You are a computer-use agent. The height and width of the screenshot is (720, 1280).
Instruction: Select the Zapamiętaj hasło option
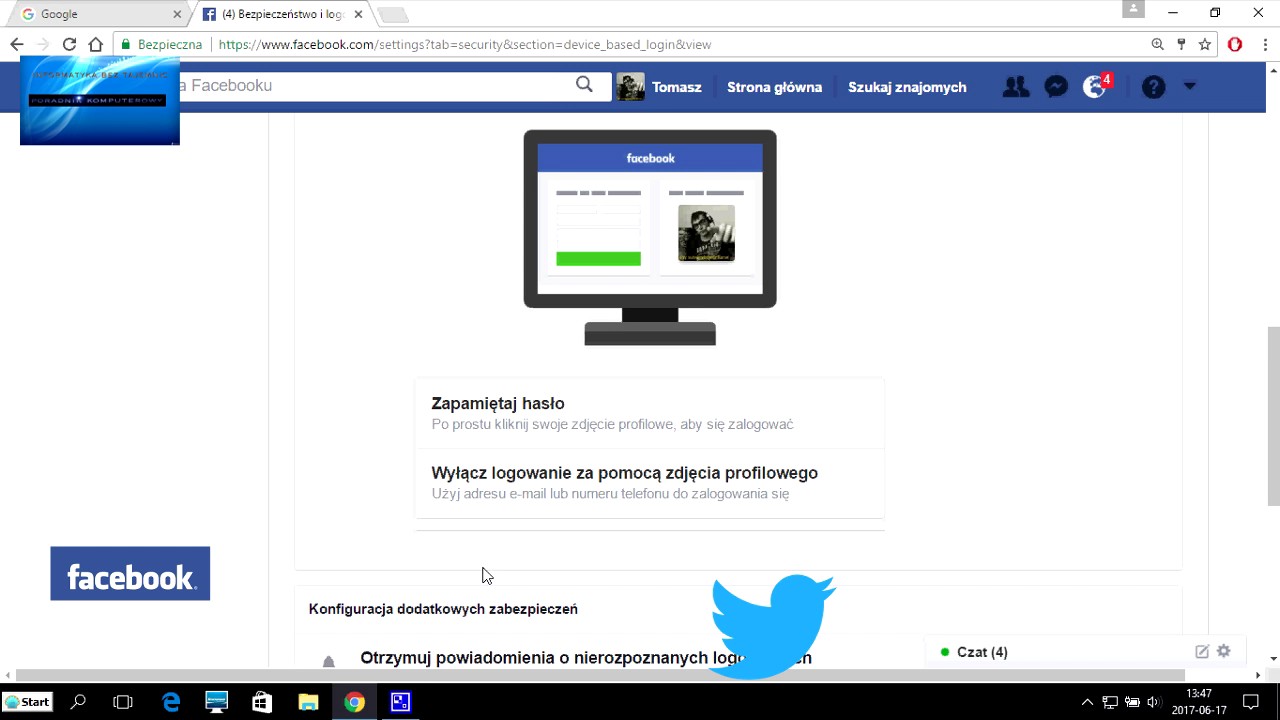pos(650,413)
